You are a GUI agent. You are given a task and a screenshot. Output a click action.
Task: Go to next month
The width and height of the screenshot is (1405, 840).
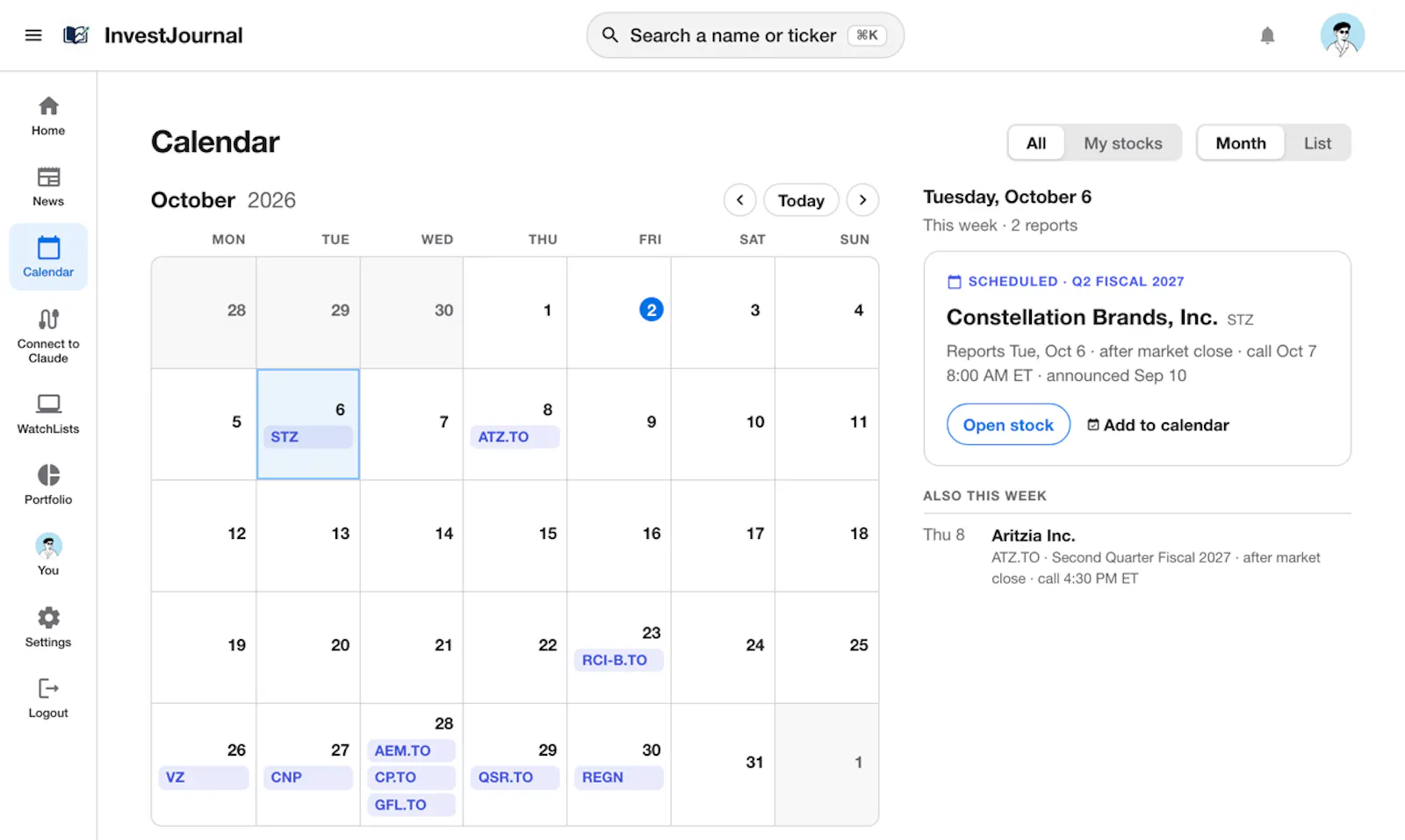pyautogui.click(x=862, y=200)
